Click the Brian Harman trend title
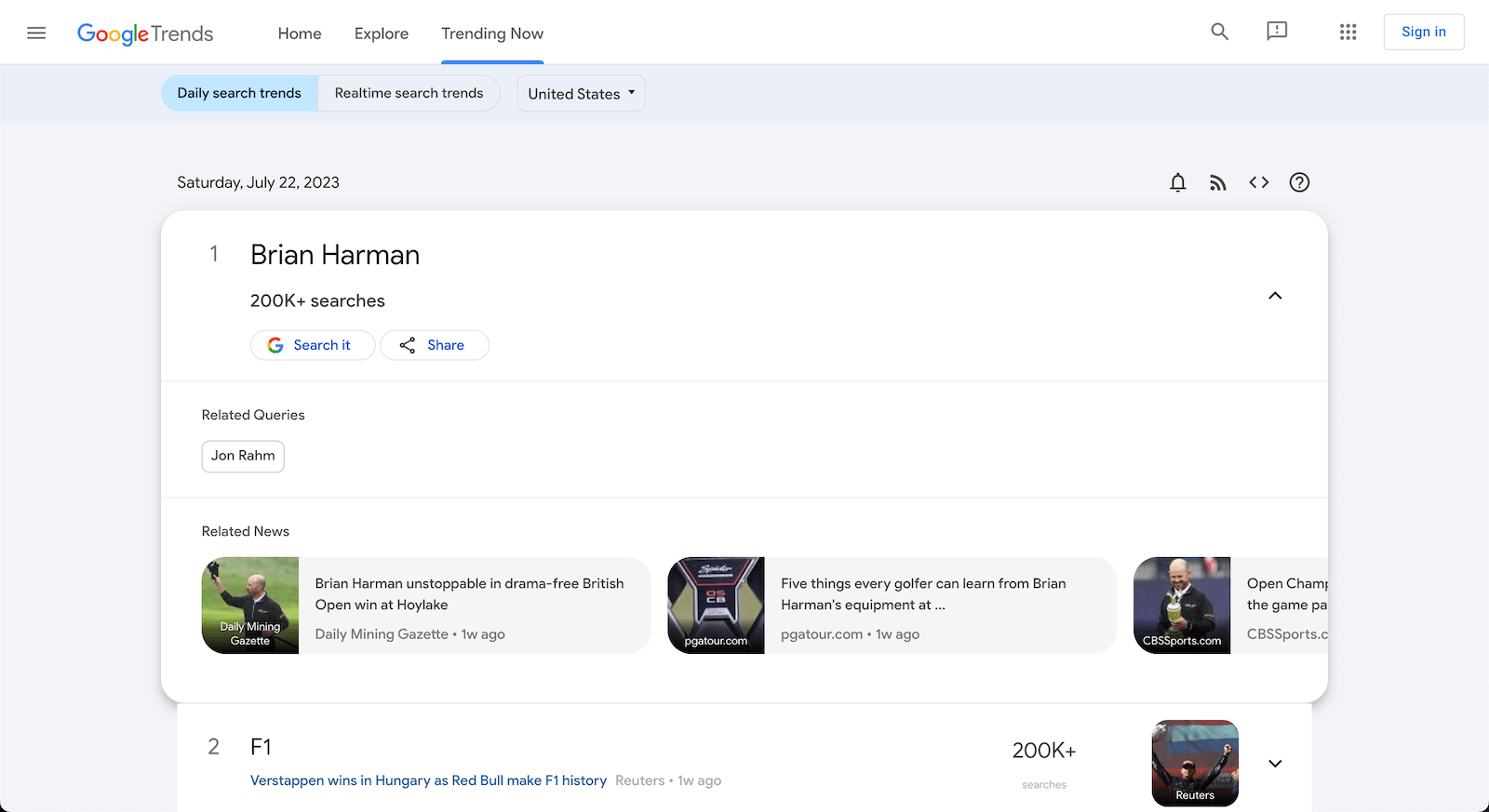 [x=335, y=255]
